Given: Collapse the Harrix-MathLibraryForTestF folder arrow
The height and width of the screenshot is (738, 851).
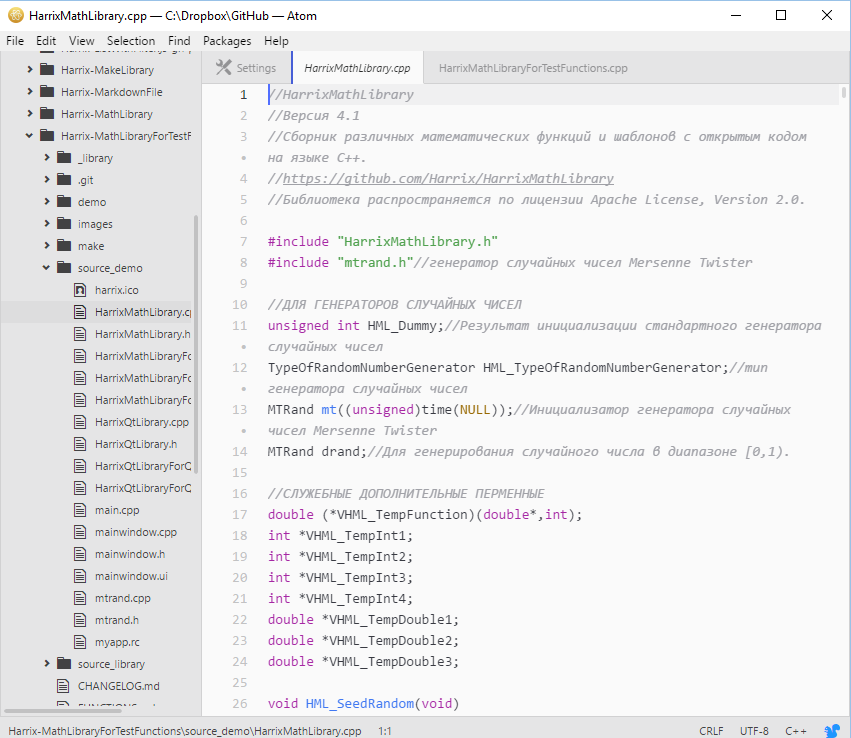Looking at the screenshot, I should click(x=29, y=136).
